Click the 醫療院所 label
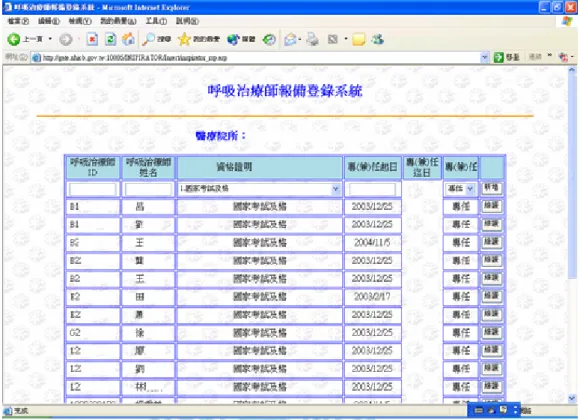 pyautogui.click(x=220, y=136)
